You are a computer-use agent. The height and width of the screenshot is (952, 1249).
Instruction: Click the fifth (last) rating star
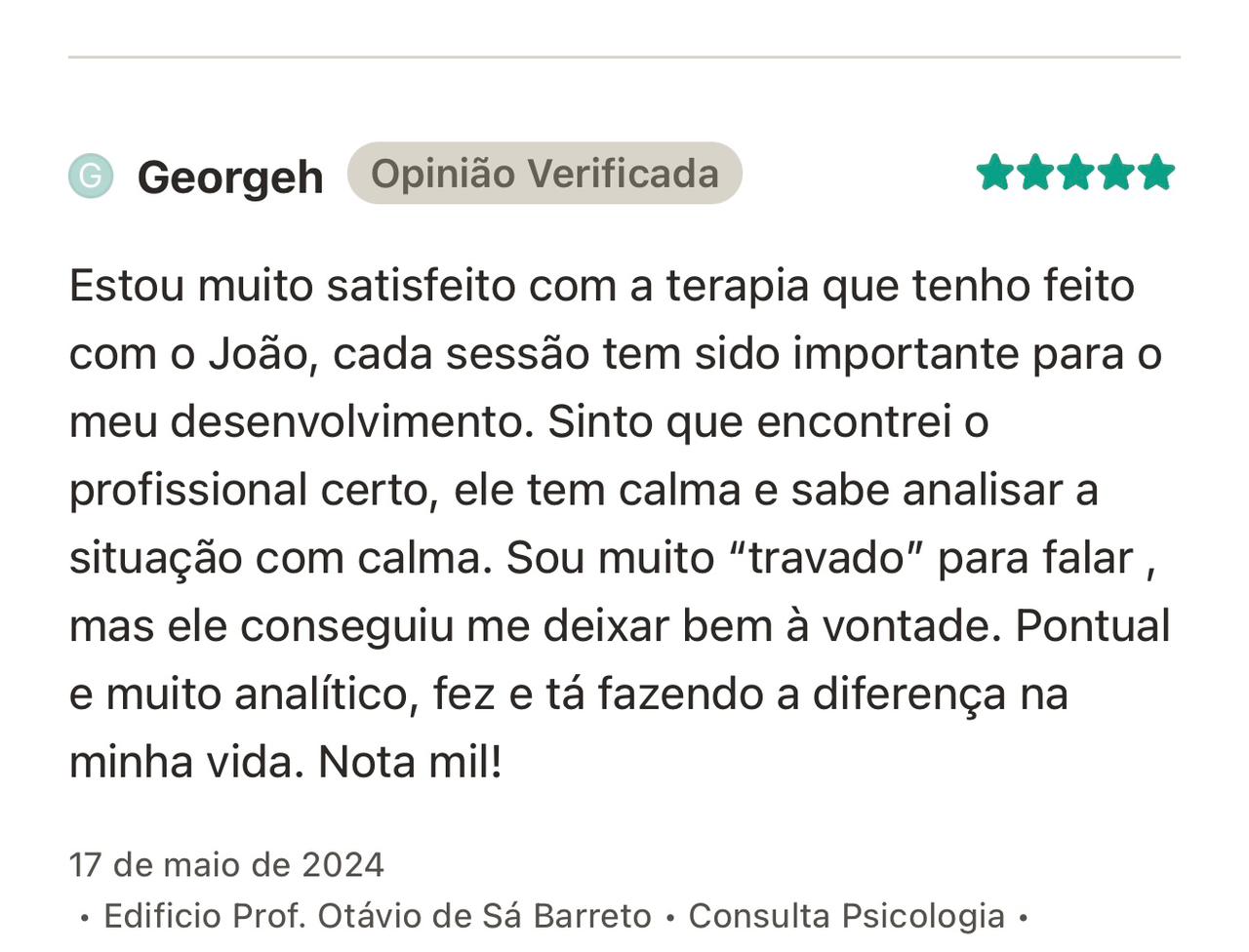[x=1155, y=173]
